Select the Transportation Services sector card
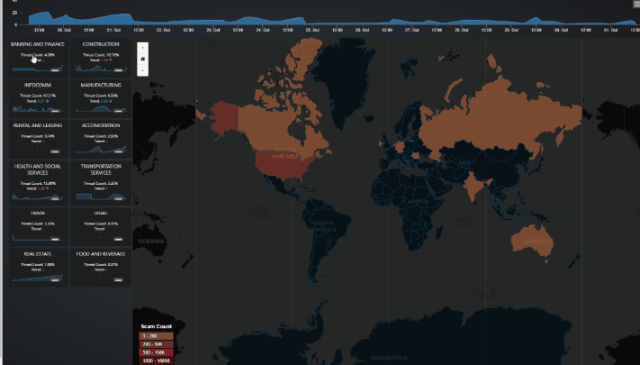 point(101,182)
